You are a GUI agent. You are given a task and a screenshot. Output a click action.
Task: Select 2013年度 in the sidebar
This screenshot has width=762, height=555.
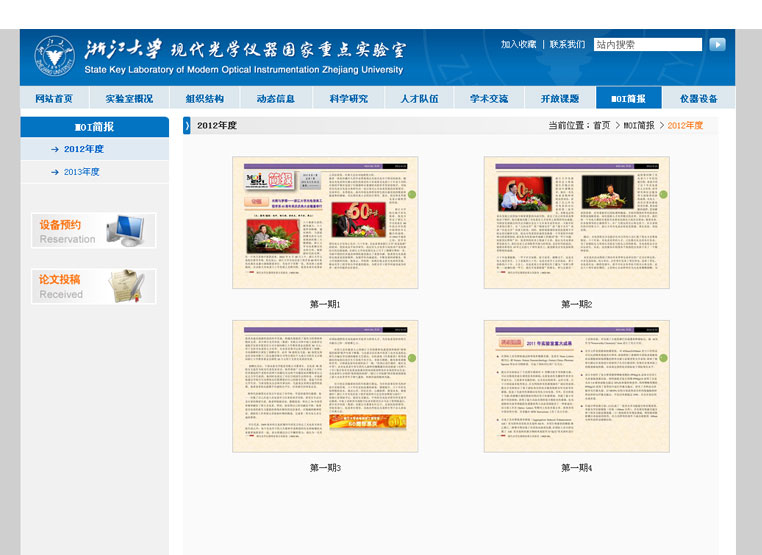[x=84, y=172]
